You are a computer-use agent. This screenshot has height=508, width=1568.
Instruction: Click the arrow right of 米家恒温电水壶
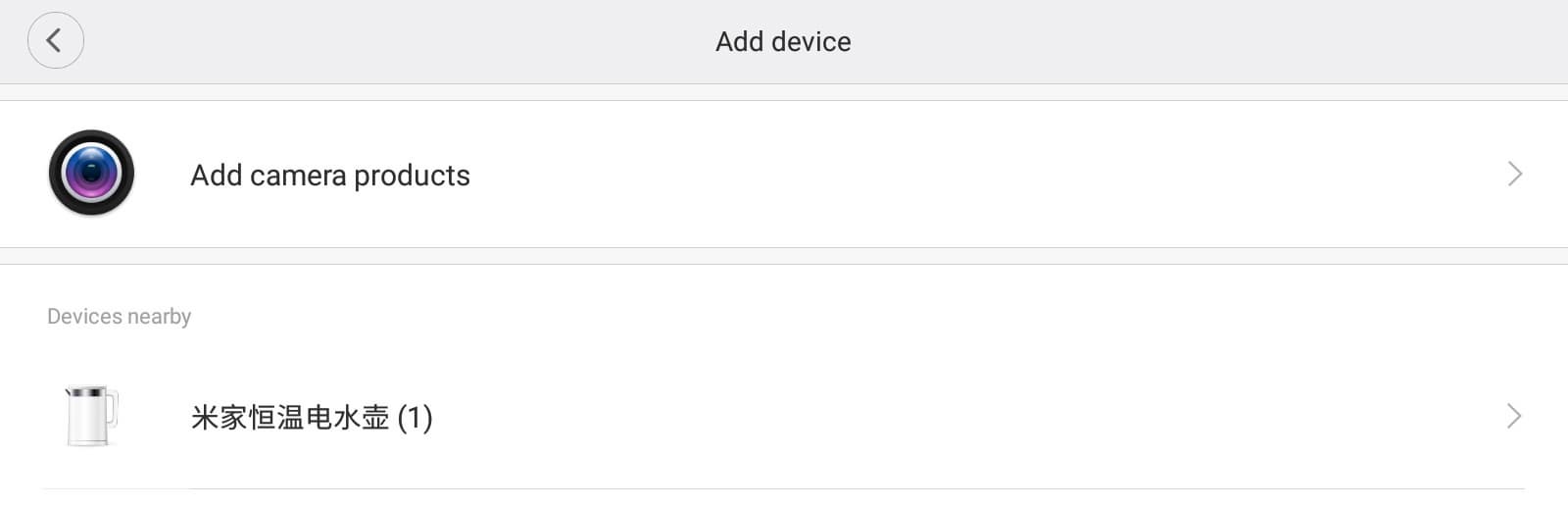1514,417
